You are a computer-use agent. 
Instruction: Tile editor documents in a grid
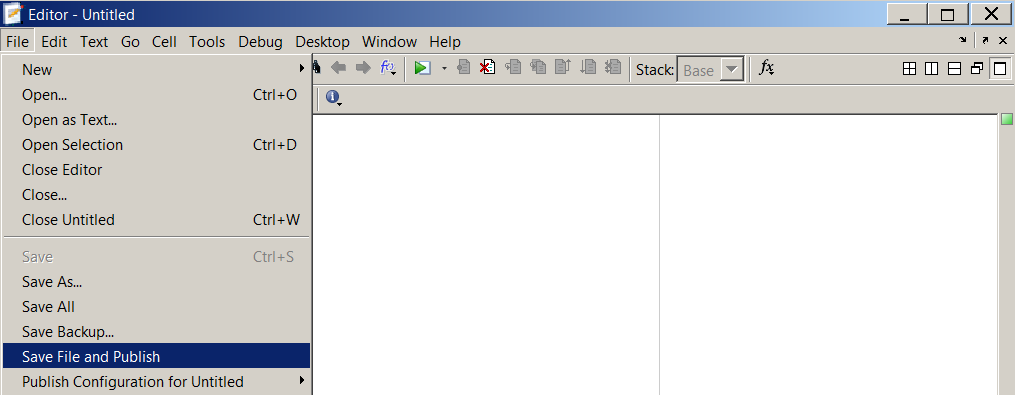point(909,69)
